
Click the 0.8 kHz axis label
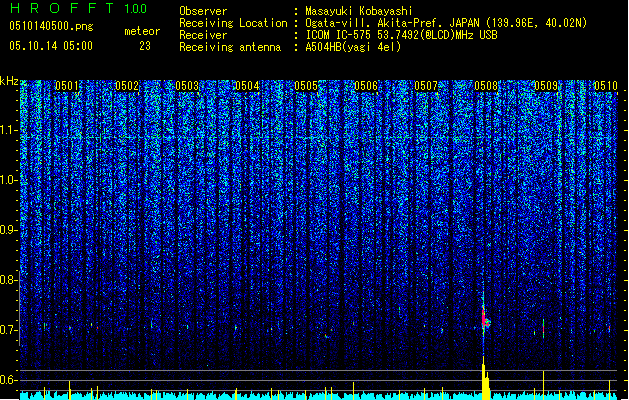click(x=9, y=280)
